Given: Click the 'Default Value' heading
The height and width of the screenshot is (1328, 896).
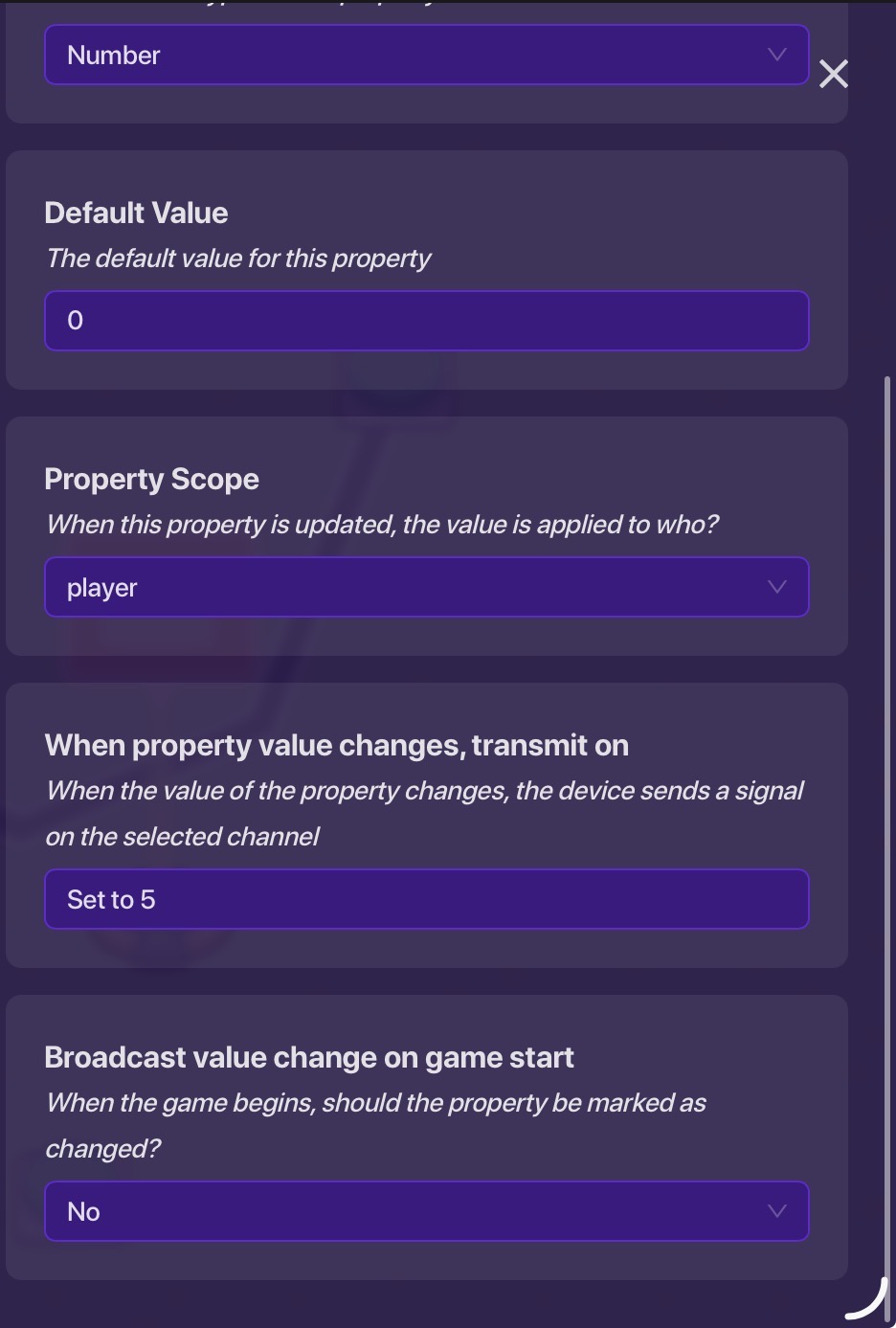Looking at the screenshot, I should (x=136, y=213).
